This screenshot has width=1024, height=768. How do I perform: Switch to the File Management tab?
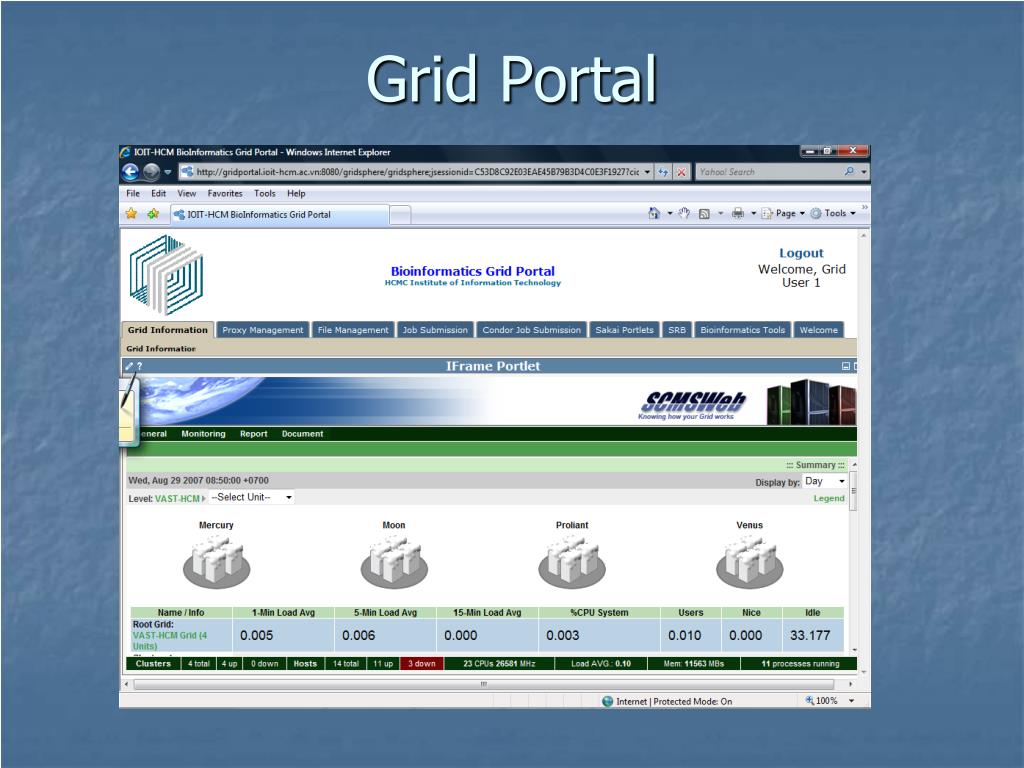click(353, 330)
